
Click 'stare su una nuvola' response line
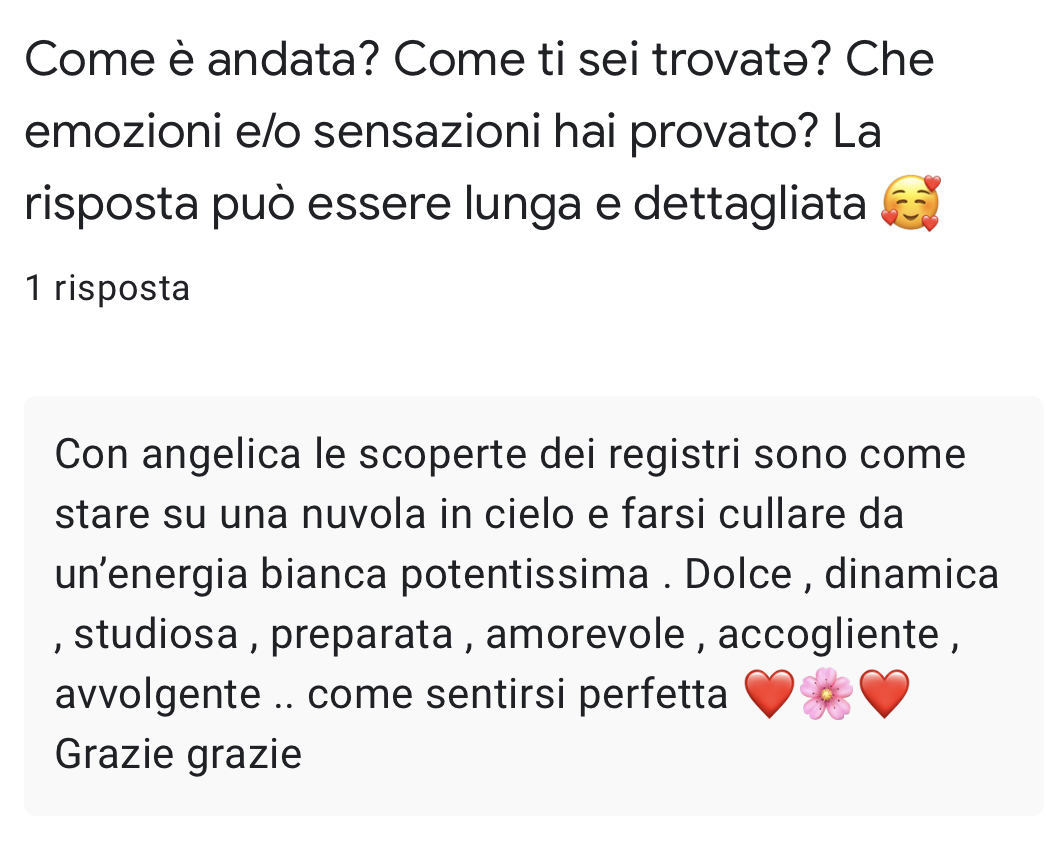coord(240,514)
